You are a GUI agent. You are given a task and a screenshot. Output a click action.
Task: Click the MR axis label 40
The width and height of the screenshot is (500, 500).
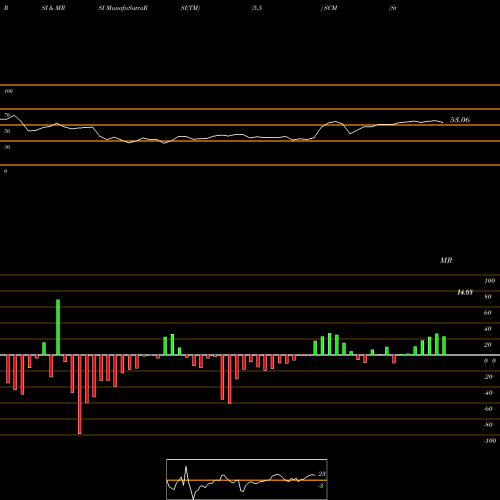pyautogui.click(x=488, y=329)
